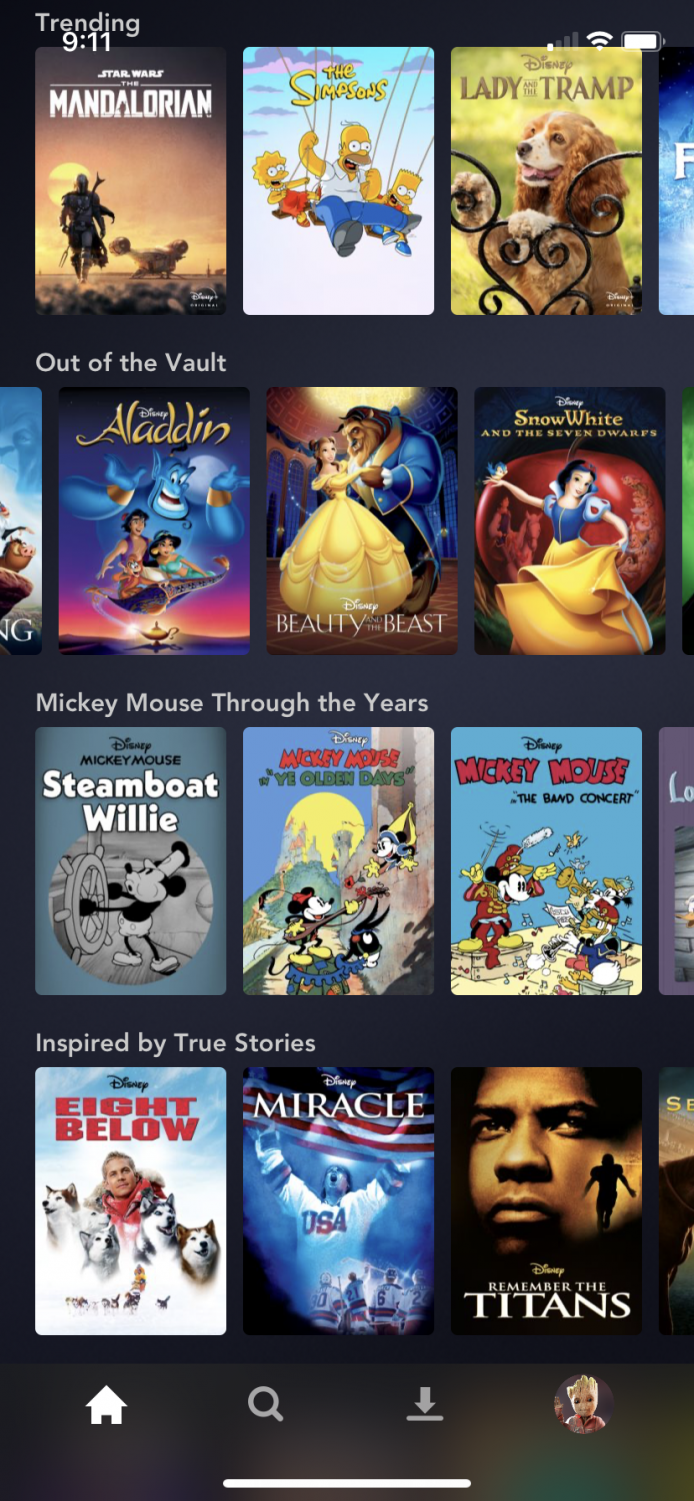Image resolution: width=694 pixels, height=1501 pixels.
Task: Tap the Home icon in bottom navigation
Action: point(106,1406)
